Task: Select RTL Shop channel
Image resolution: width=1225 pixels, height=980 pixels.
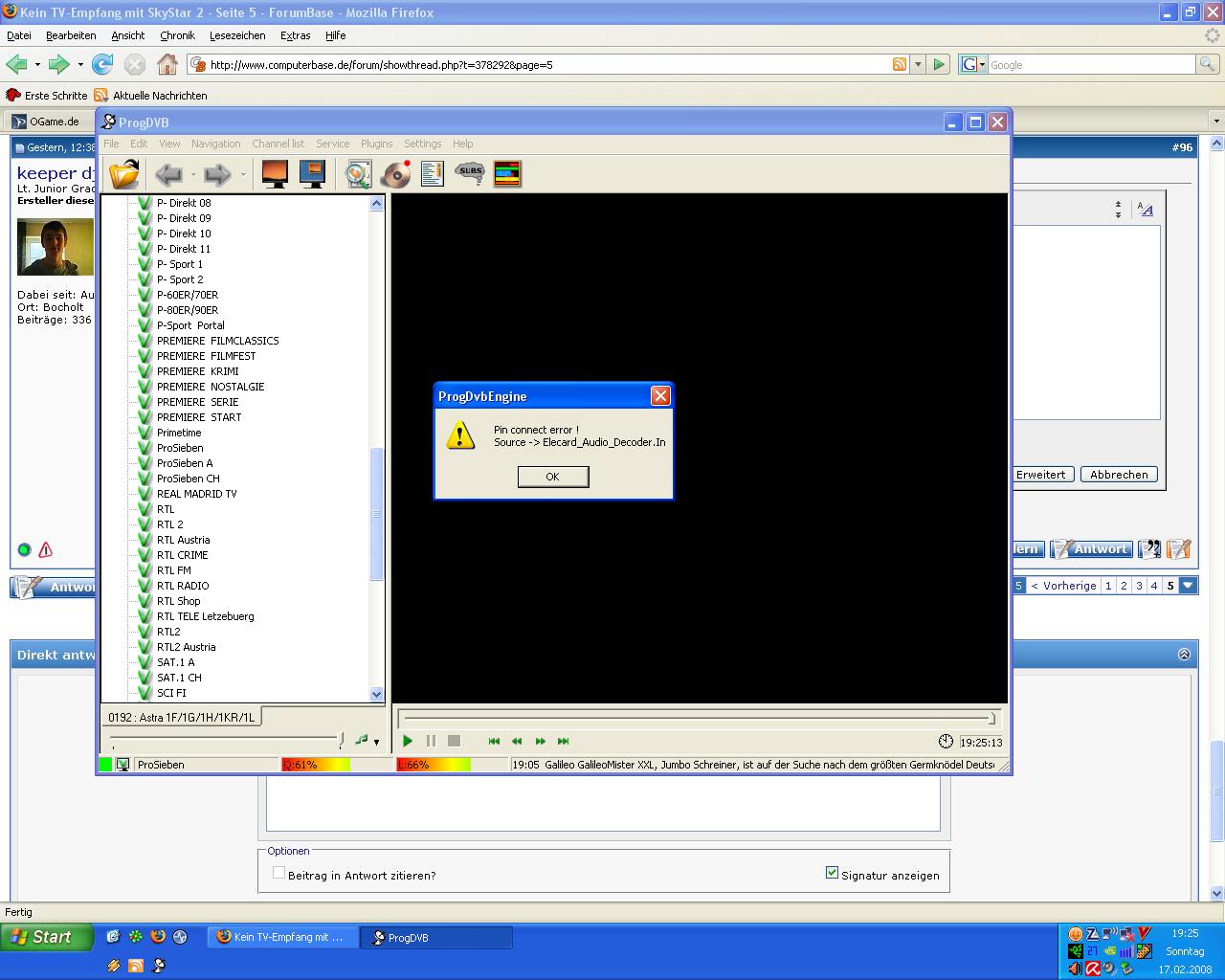Action: (x=179, y=601)
